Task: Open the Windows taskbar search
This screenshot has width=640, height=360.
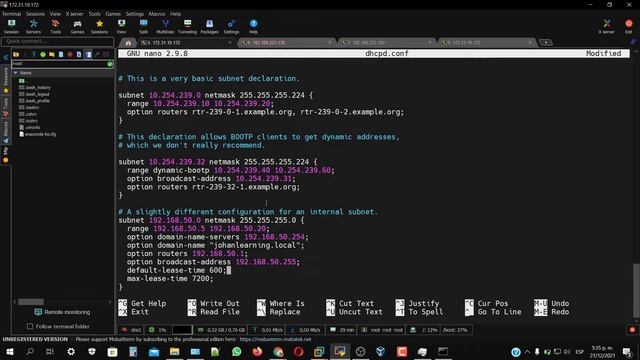Action: 30,351
